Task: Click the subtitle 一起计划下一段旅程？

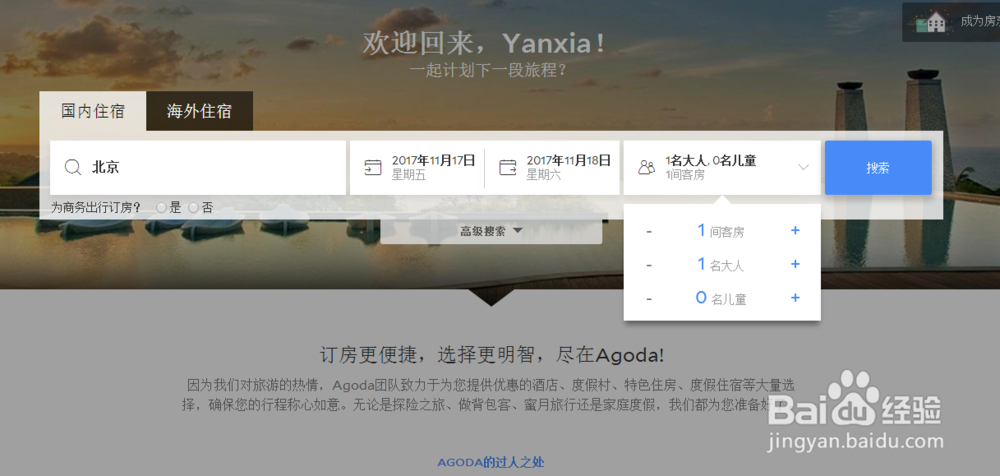Action: 488,70
